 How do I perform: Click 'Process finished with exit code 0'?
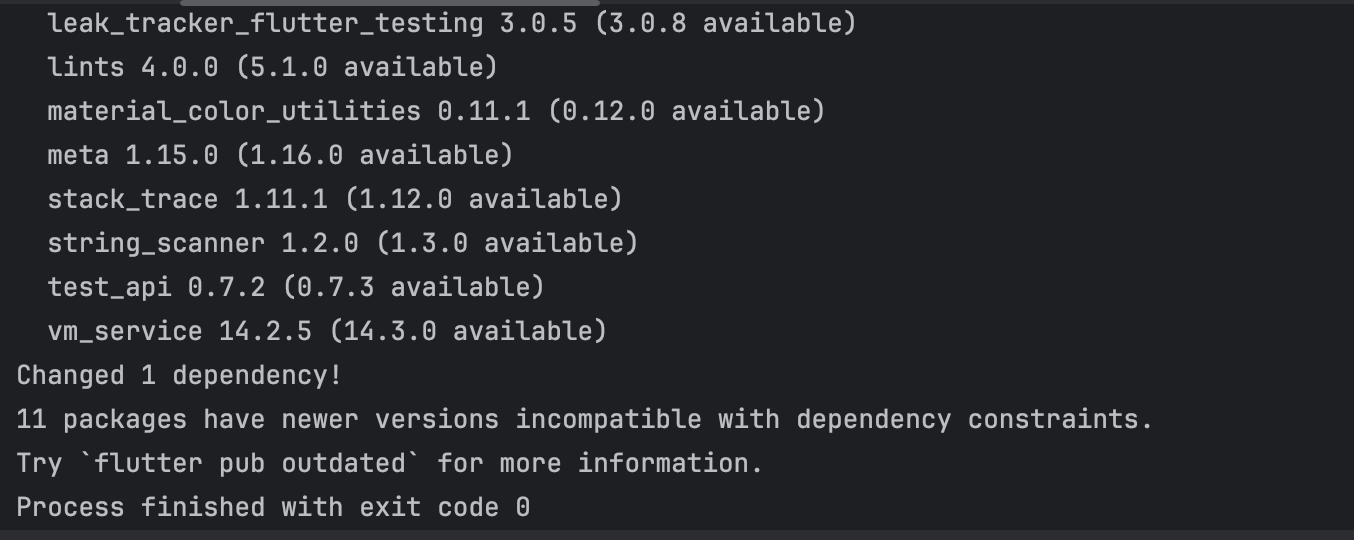coord(273,507)
